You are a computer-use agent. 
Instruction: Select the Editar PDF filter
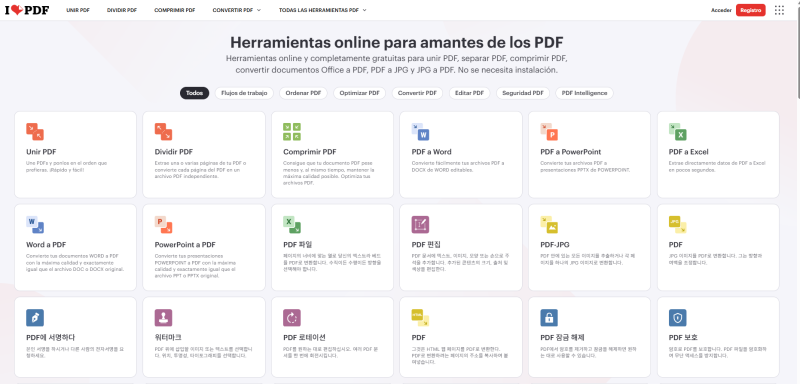coord(469,93)
